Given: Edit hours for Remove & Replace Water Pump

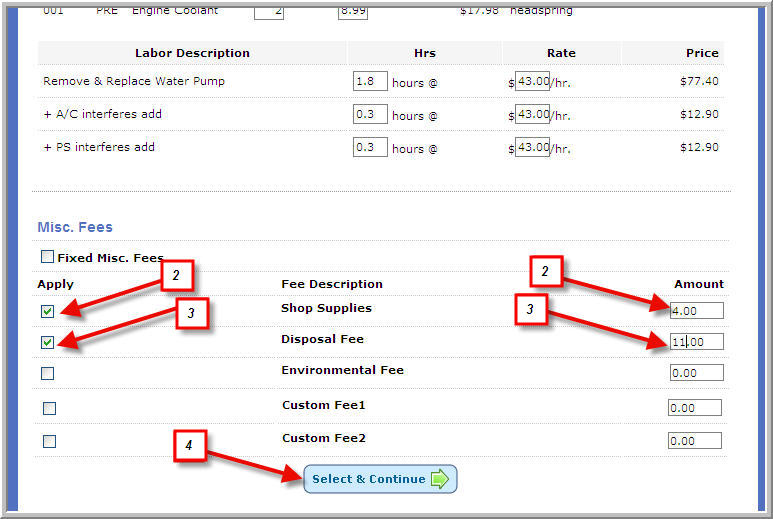Looking at the screenshot, I should [370, 81].
